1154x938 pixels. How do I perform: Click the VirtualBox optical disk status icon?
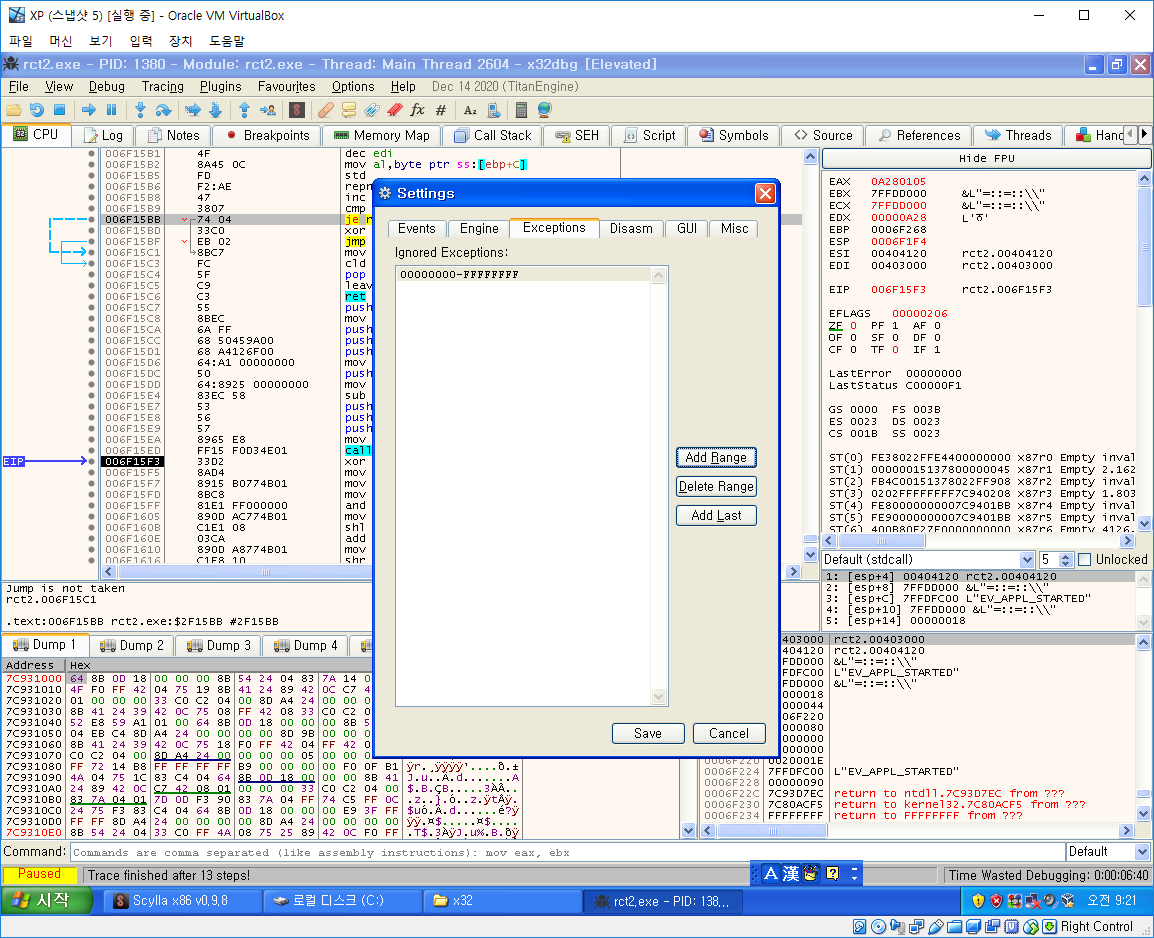point(878,927)
